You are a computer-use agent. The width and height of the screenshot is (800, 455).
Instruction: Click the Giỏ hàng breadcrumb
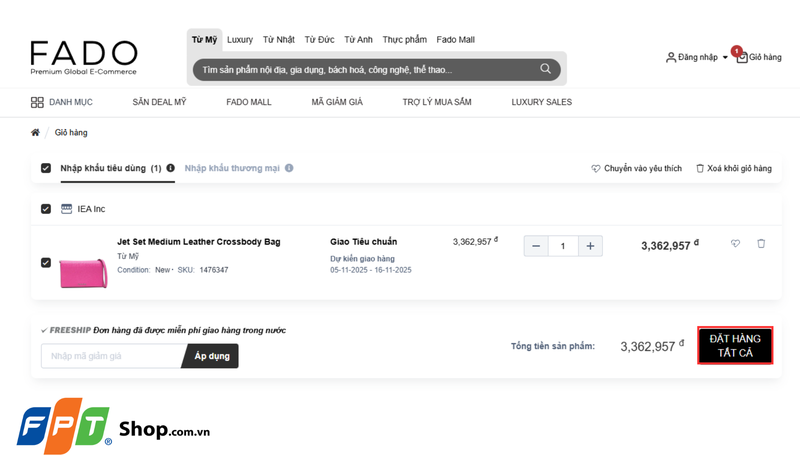[71, 133]
